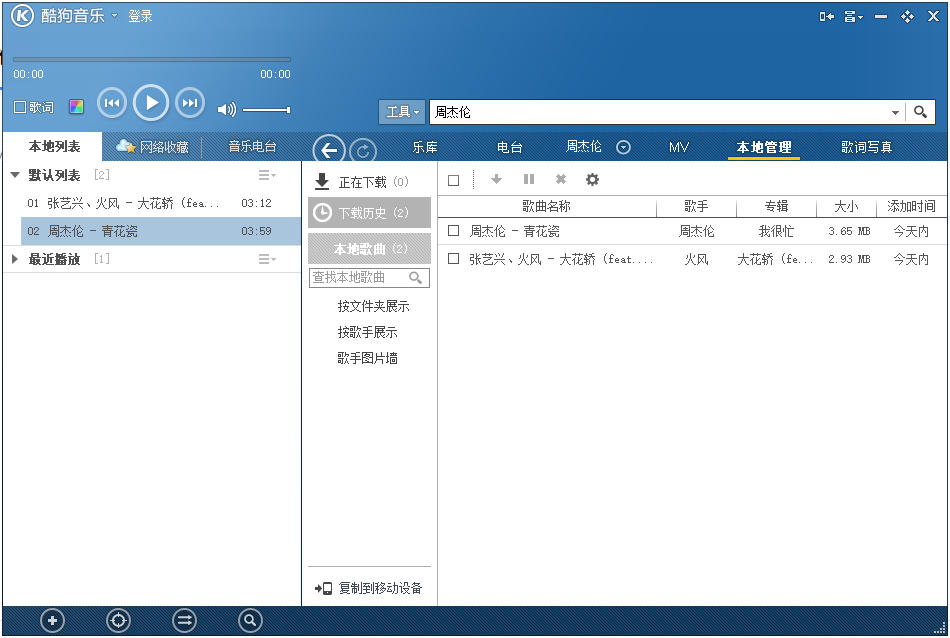Expand the dropdown circle next to 周杰伦
The width and height of the screenshot is (950, 638).
(623, 147)
